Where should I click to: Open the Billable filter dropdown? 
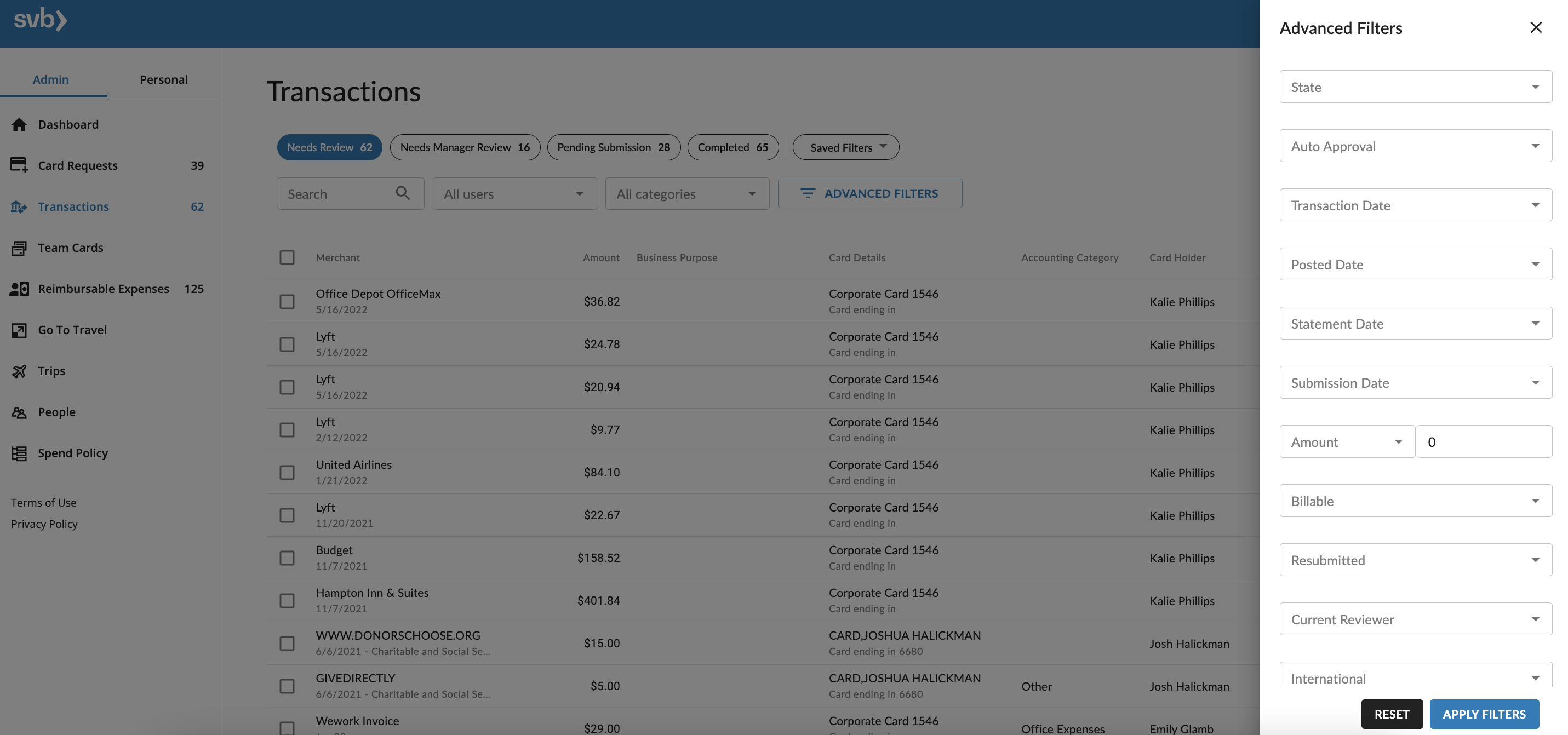[x=1415, y=500]
